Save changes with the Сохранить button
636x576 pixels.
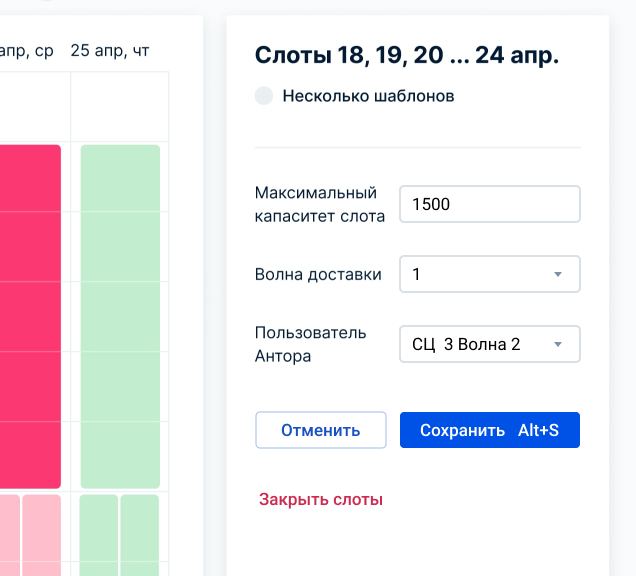point(489,430)
